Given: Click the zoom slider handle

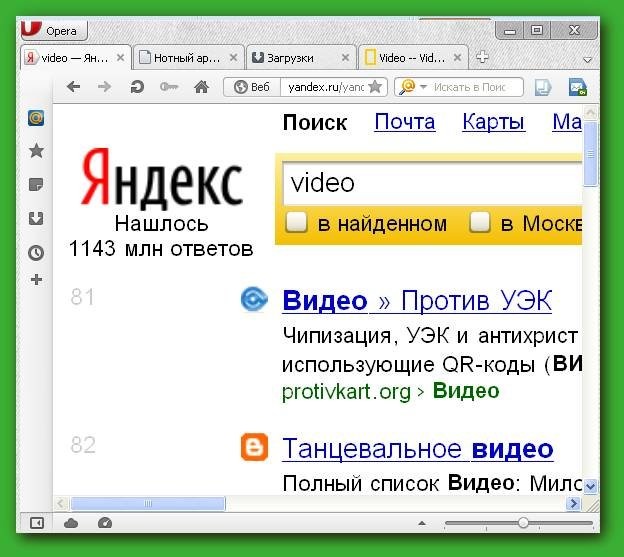Looking at the screenshot, I should (x=523, y=522).
